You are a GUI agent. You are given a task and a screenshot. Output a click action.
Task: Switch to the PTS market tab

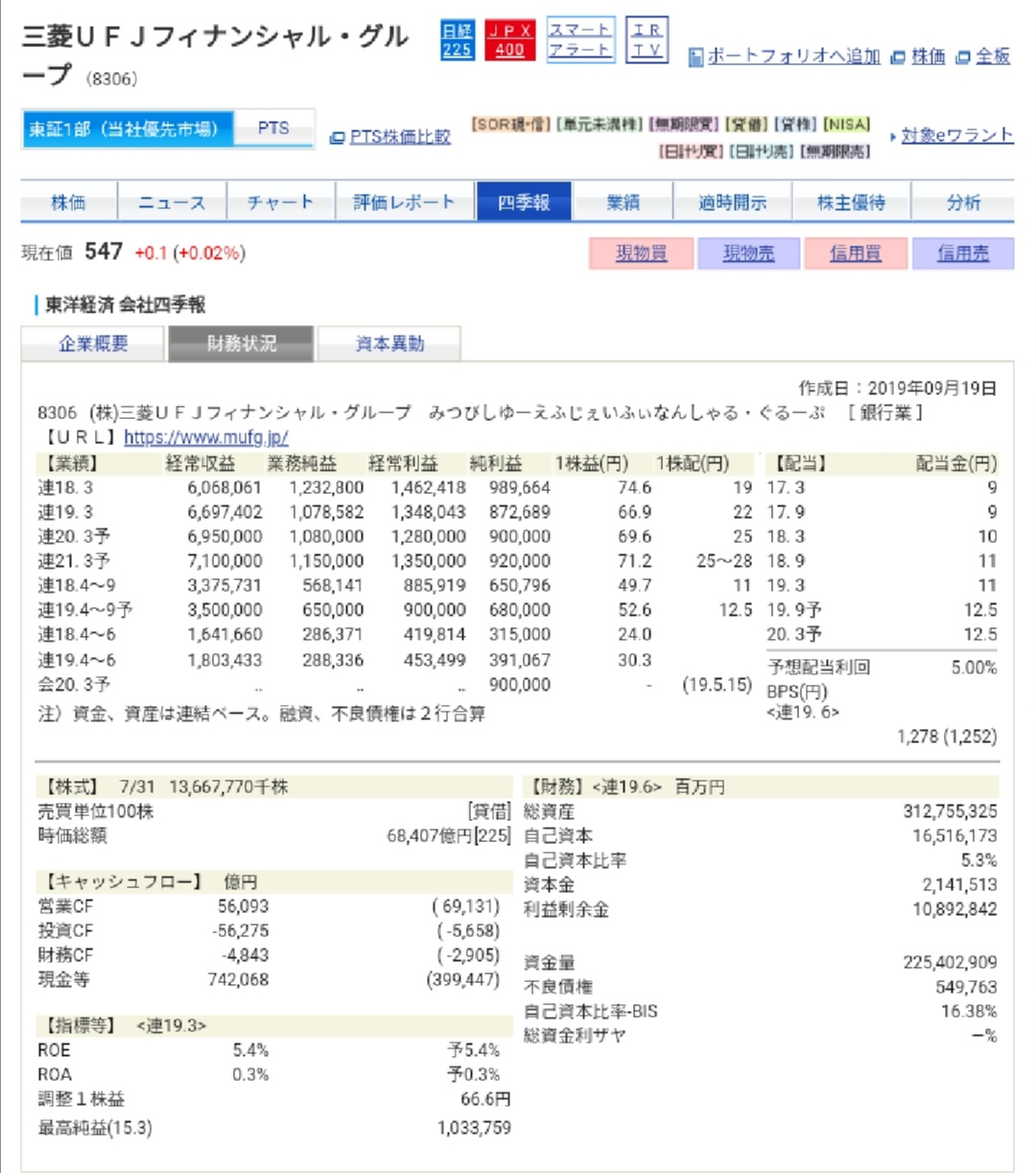[x=273, y=129]
